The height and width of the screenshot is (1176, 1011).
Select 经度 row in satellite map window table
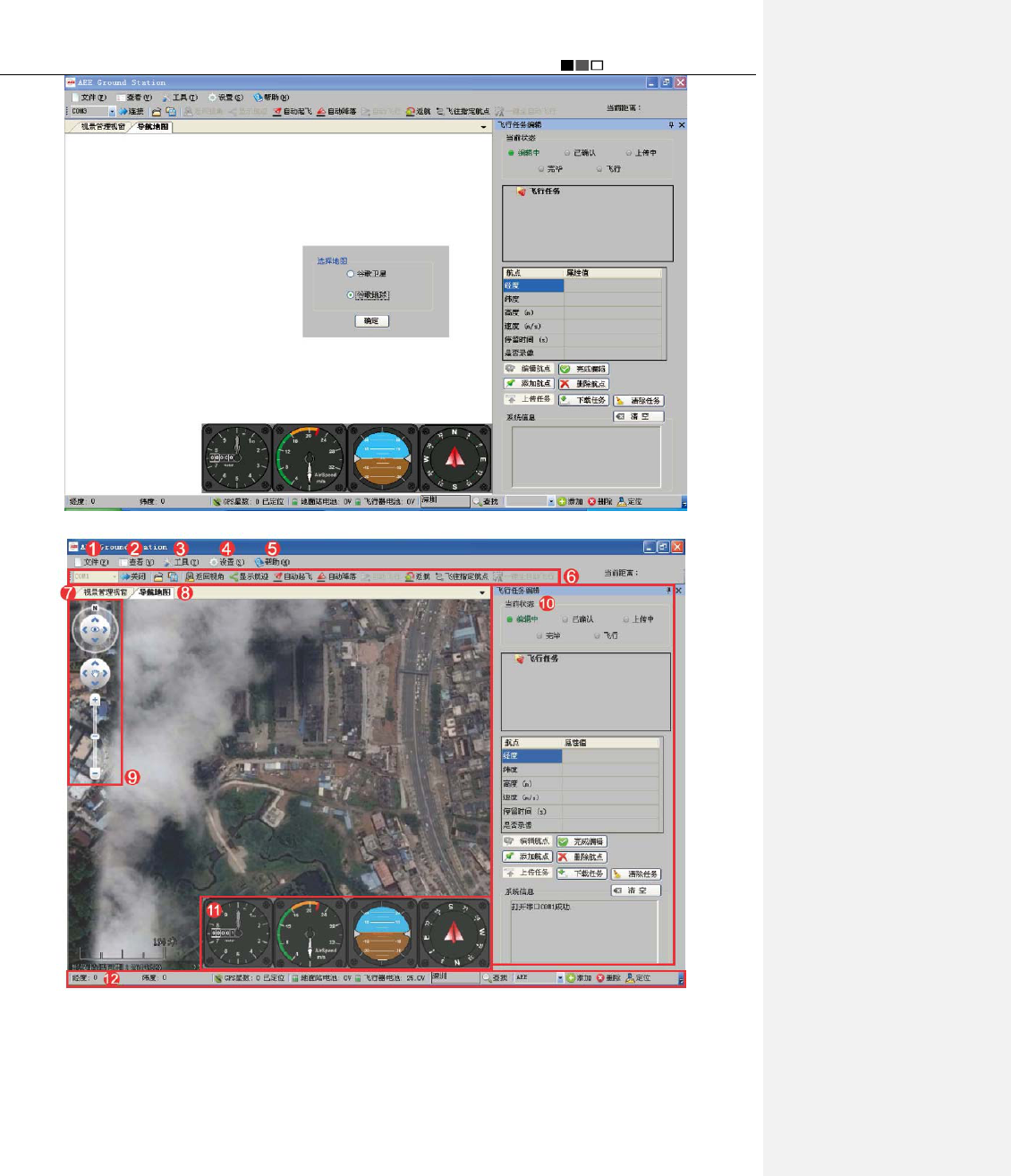pos(582,756)
